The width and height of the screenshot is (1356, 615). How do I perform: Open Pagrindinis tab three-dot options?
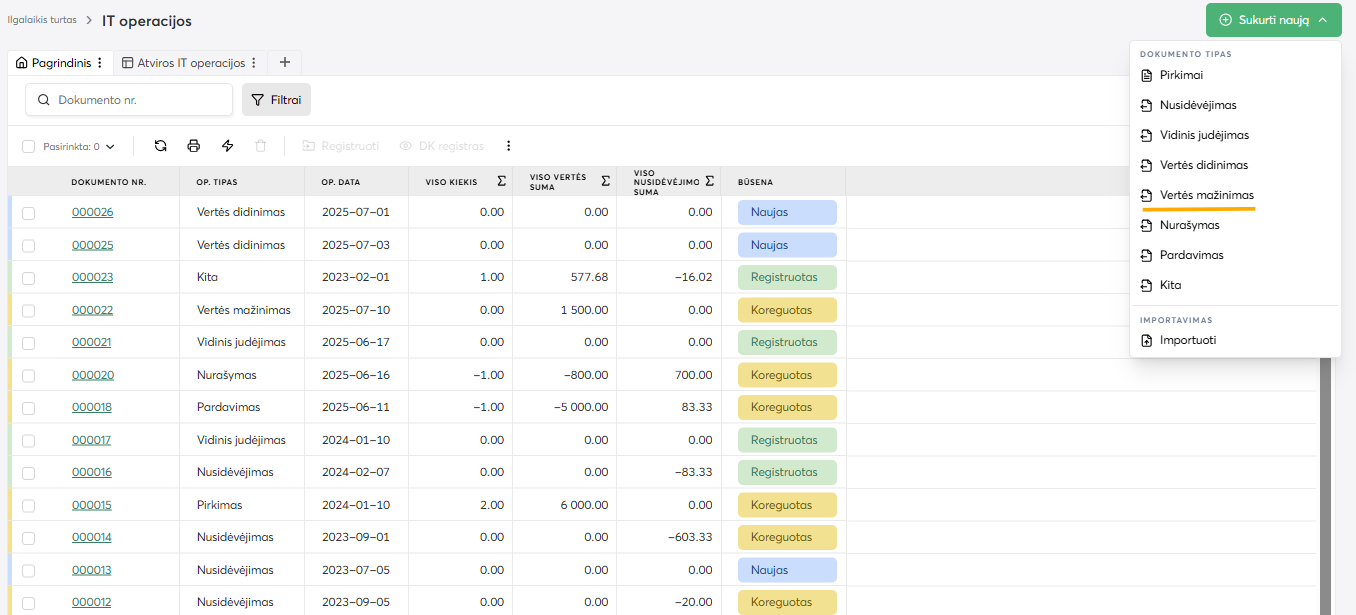pyautogui.click(x=99, y=63)
